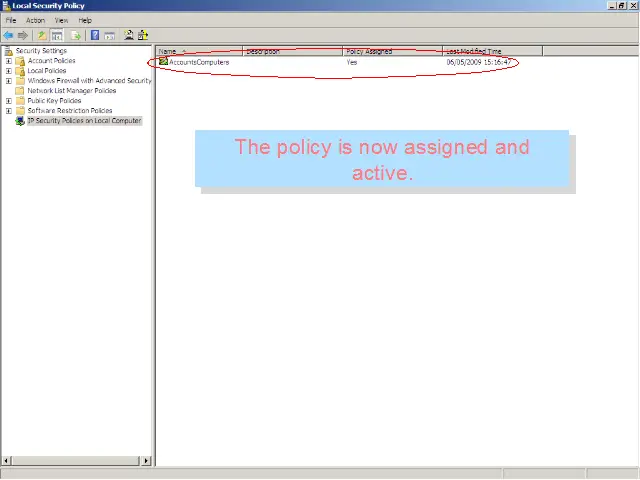The height and width of the screenshot is (480, 640).
Task: Click the Create IP Security Policy icon
Action: tap(129, 35)
